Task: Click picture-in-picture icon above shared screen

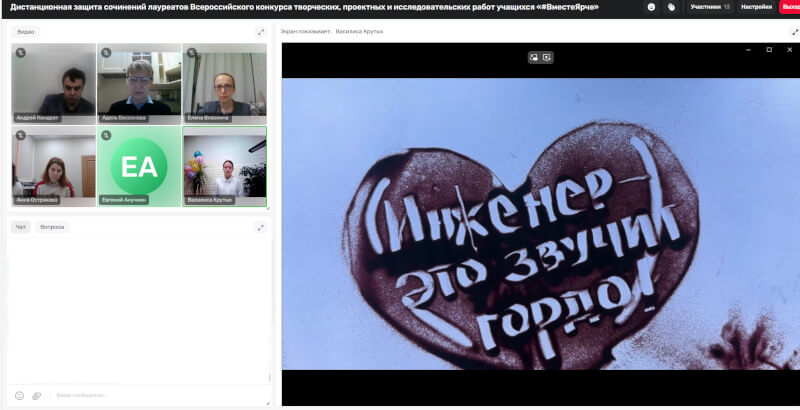Action: (x=534, y=57)
